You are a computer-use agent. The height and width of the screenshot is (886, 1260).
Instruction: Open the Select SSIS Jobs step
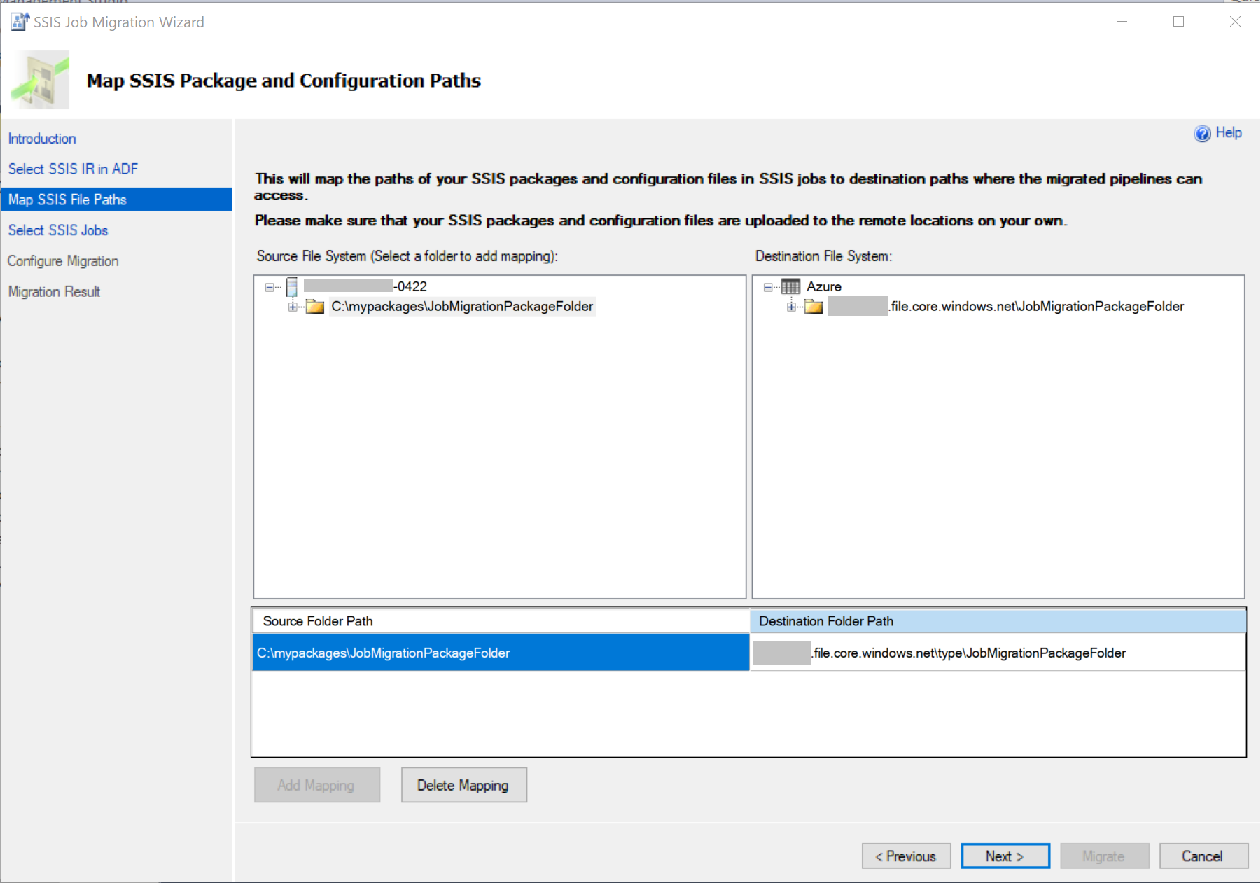point(58,230)
